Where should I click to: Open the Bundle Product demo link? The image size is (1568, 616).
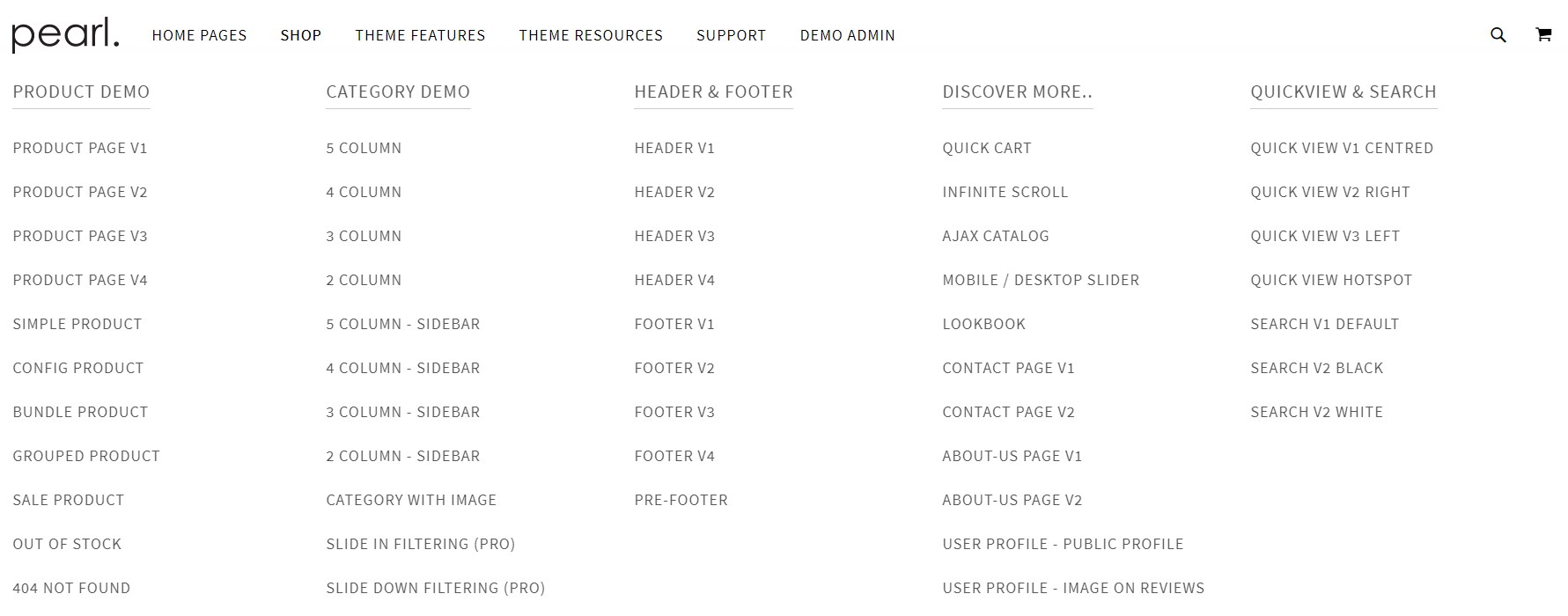click(80, 412)
